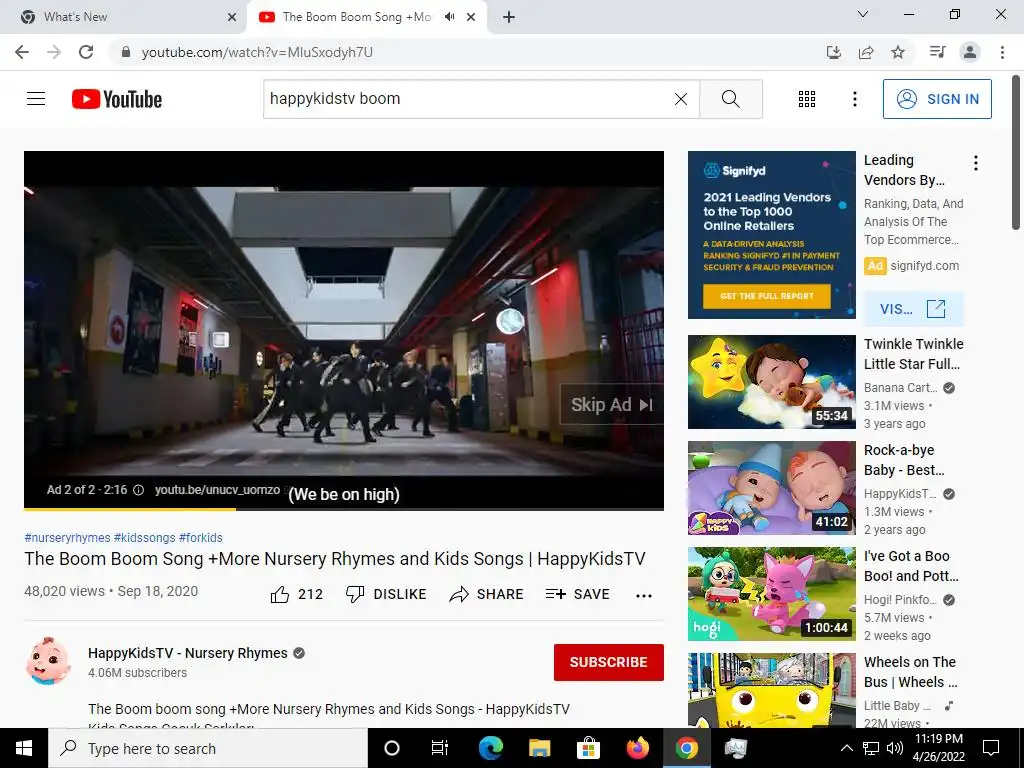Share the Boom Boom Song video

pos(487,594)
